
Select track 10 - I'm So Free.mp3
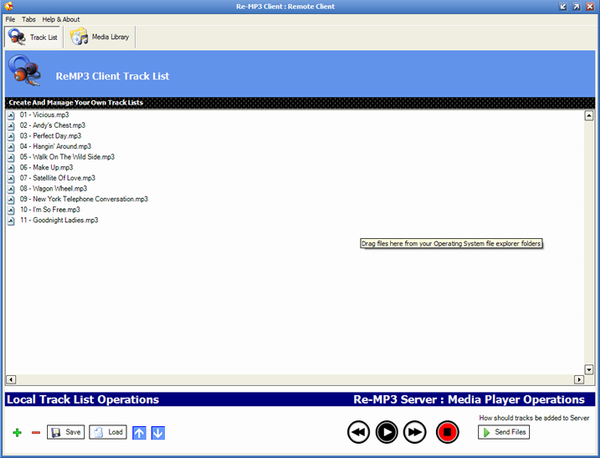coord(50,210)
